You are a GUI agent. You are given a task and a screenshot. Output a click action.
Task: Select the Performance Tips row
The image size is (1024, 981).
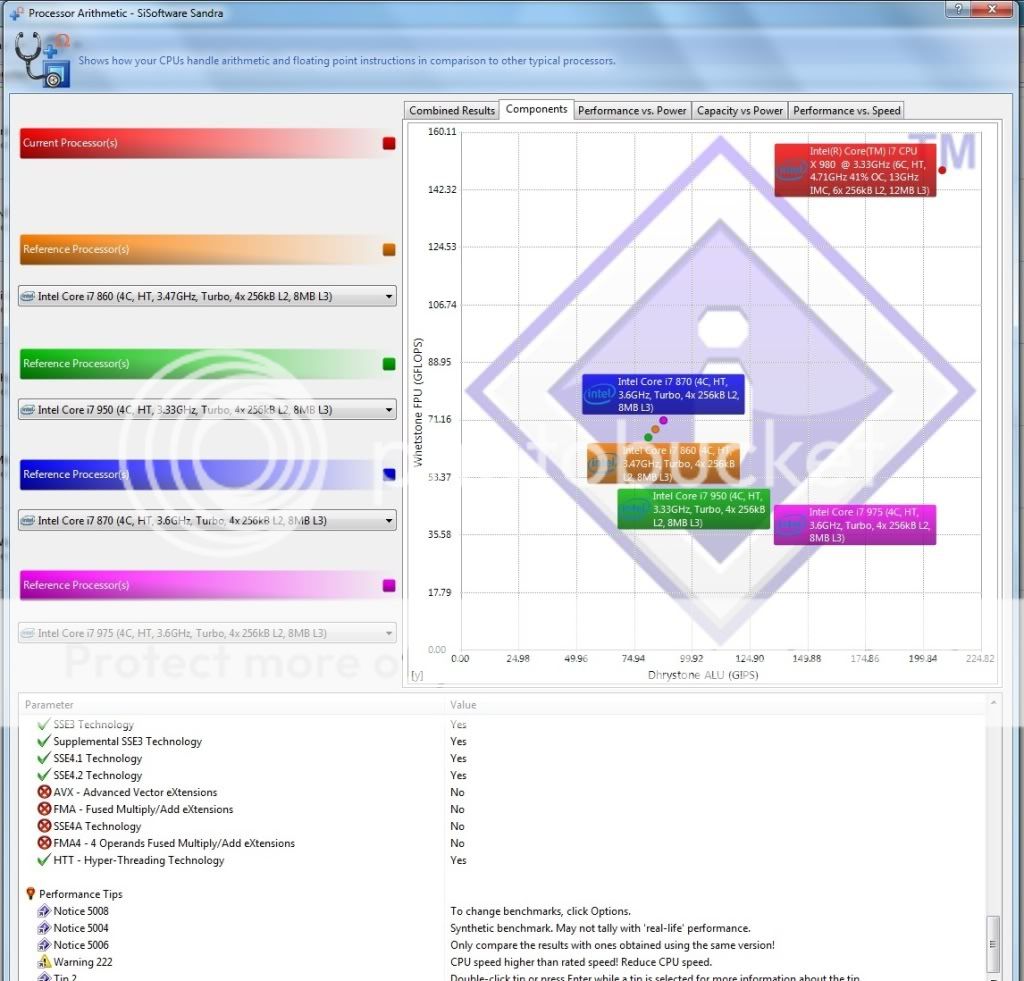[x=503, y=894]
